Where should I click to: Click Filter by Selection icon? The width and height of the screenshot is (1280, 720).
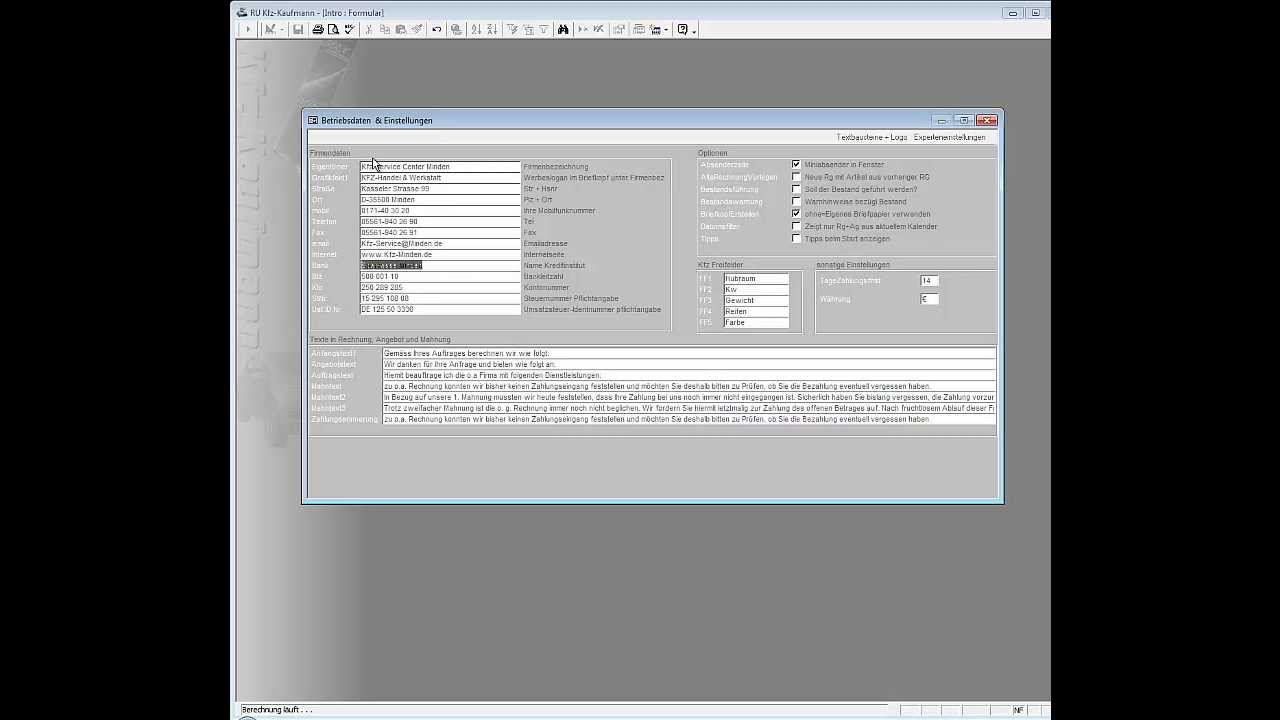pyautogui.click(x=512, y=30)
